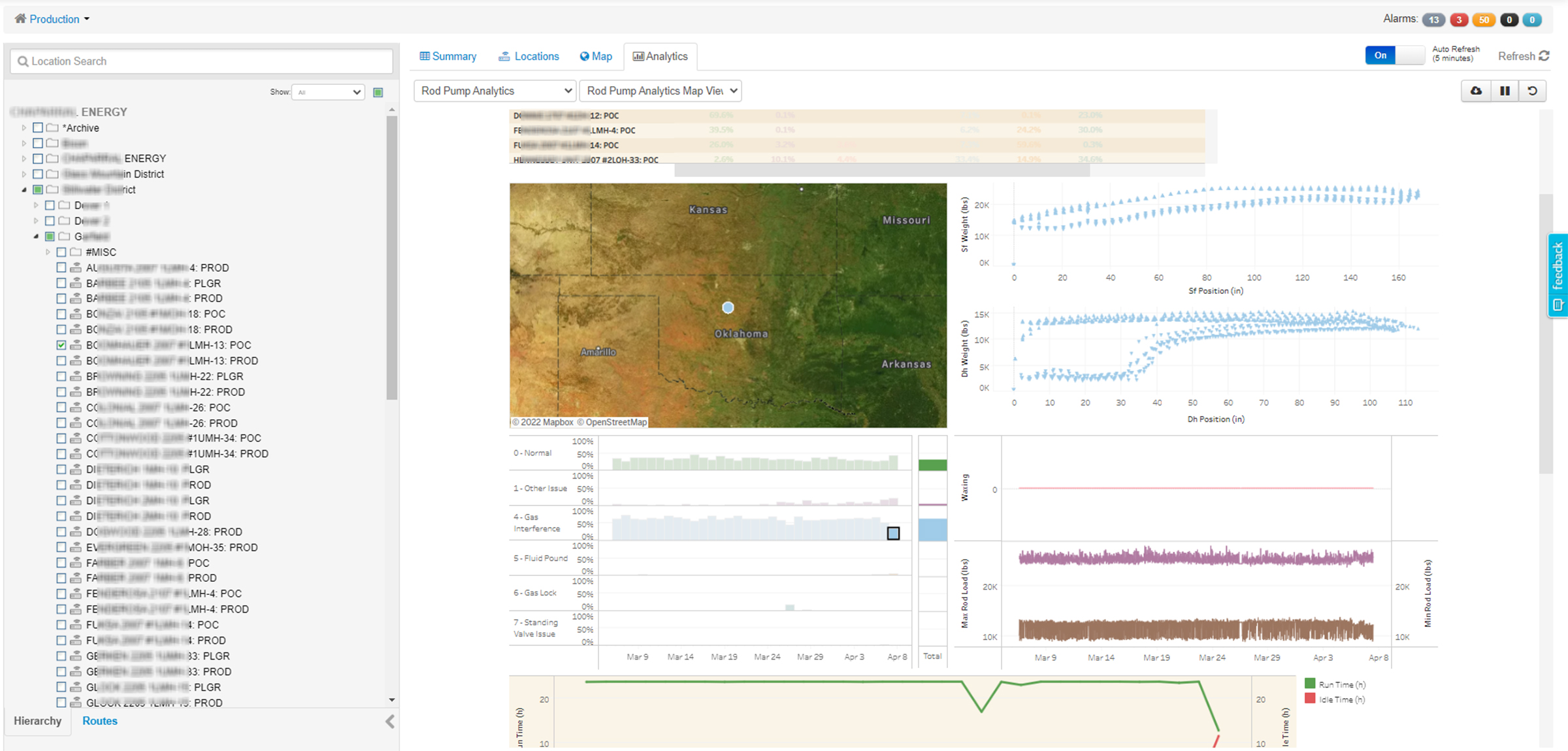1568x751 pixels.
Task: Open the Map tab
Action: [596, 56]
